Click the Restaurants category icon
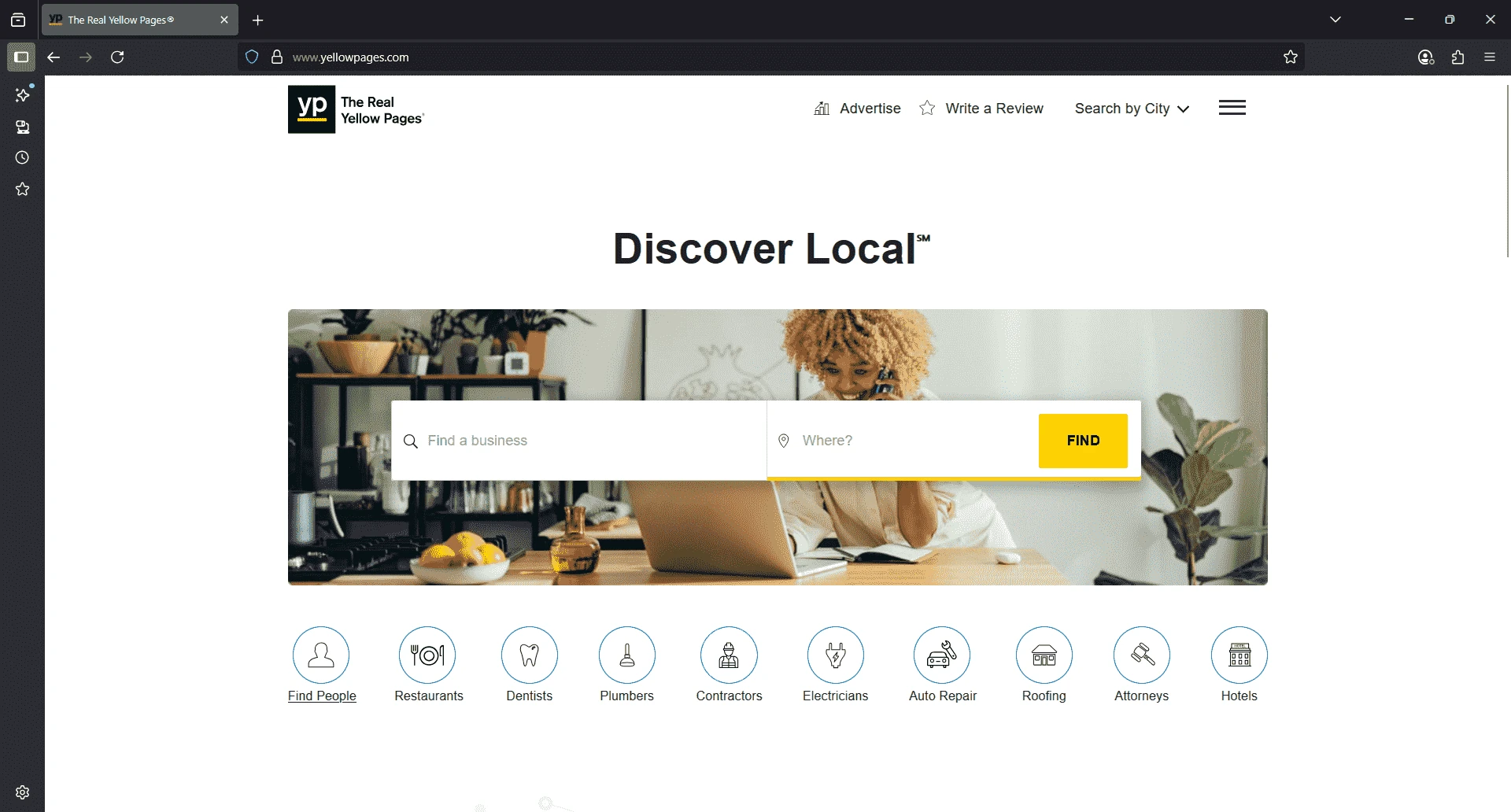 tap(427, 655)
